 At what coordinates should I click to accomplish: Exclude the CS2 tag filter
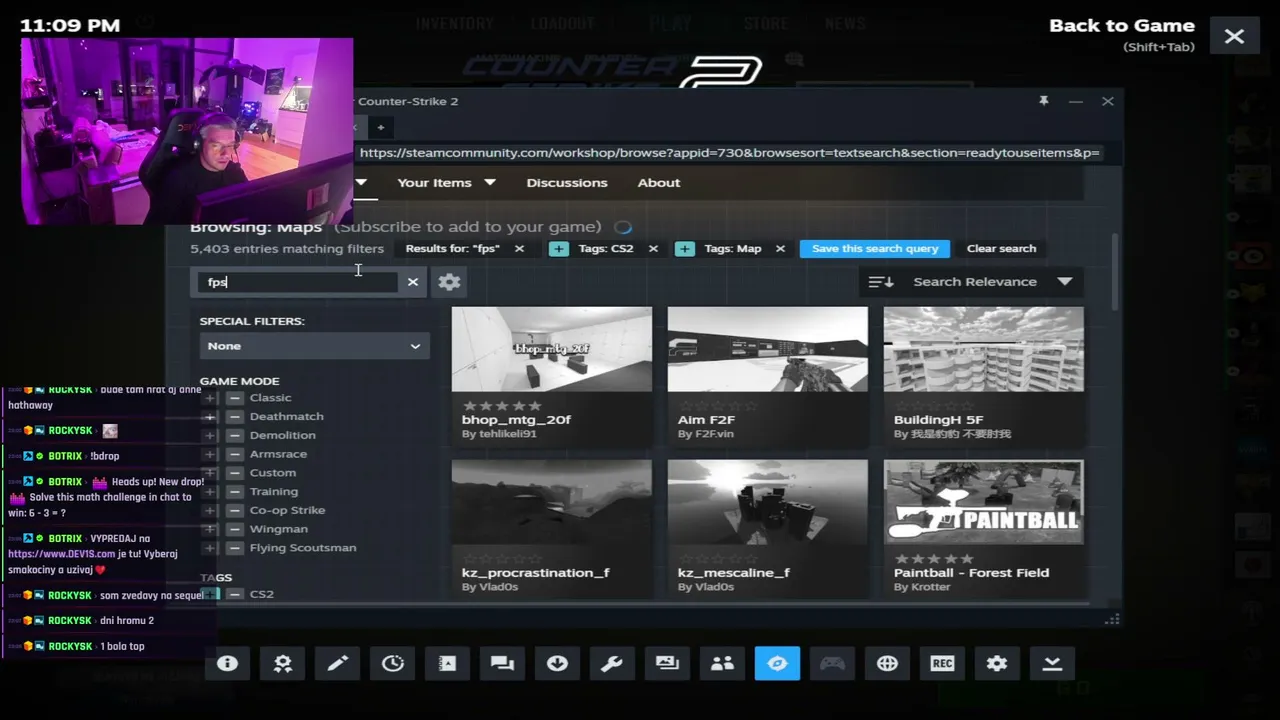tap(234, 594)
